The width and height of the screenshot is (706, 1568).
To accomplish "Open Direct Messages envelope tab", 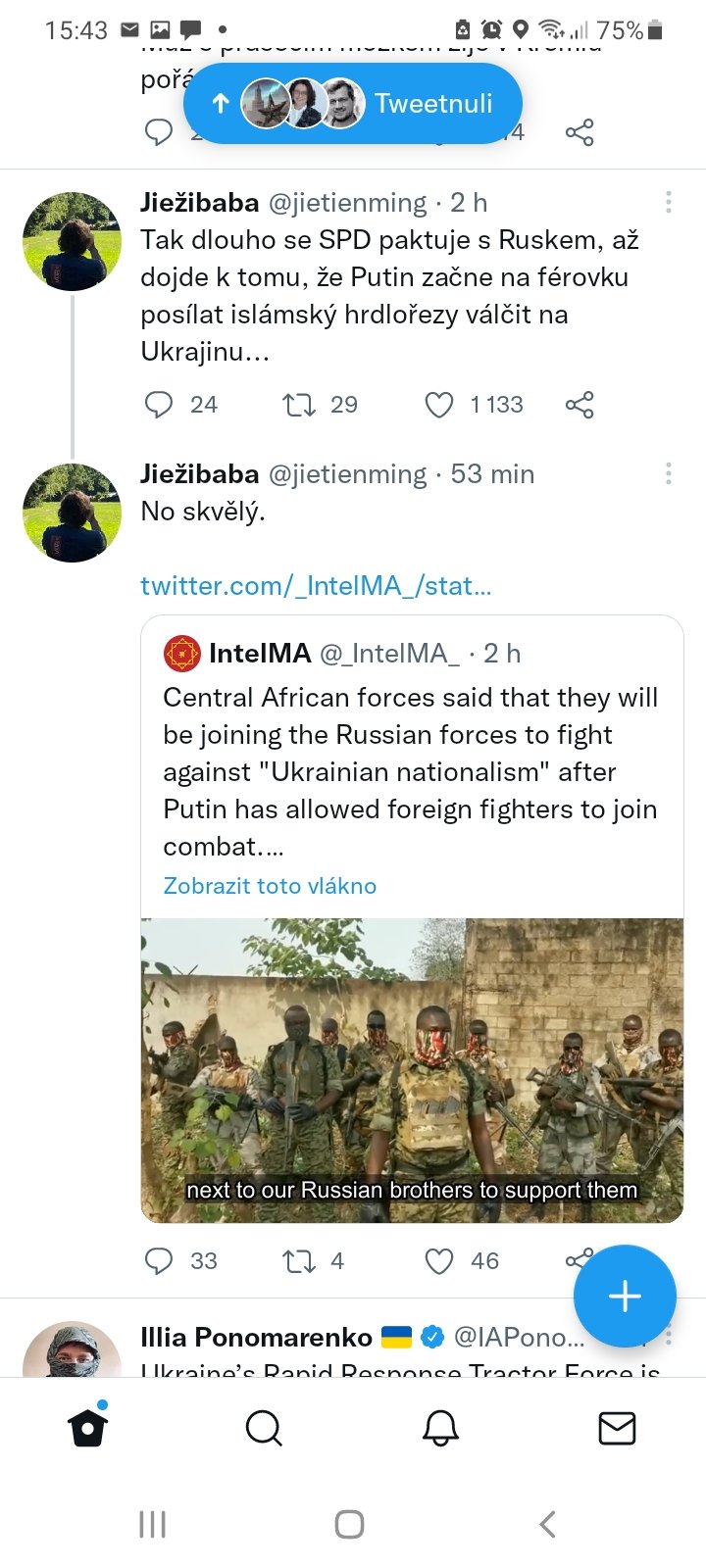I will 617,1428.
